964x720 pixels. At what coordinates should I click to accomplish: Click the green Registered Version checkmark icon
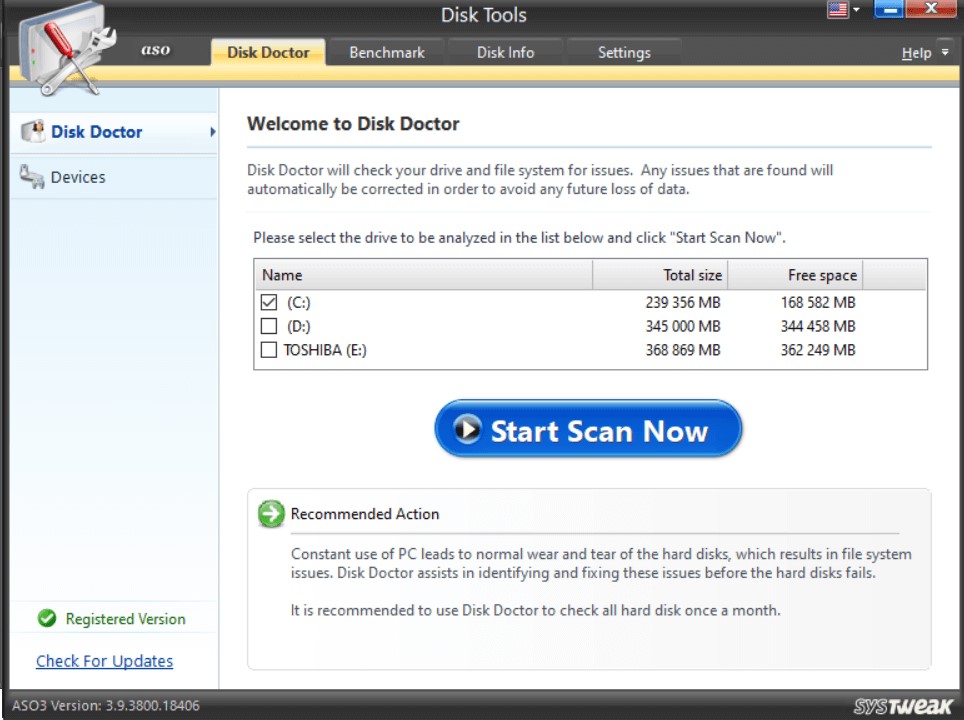click(x=46, y=619)
